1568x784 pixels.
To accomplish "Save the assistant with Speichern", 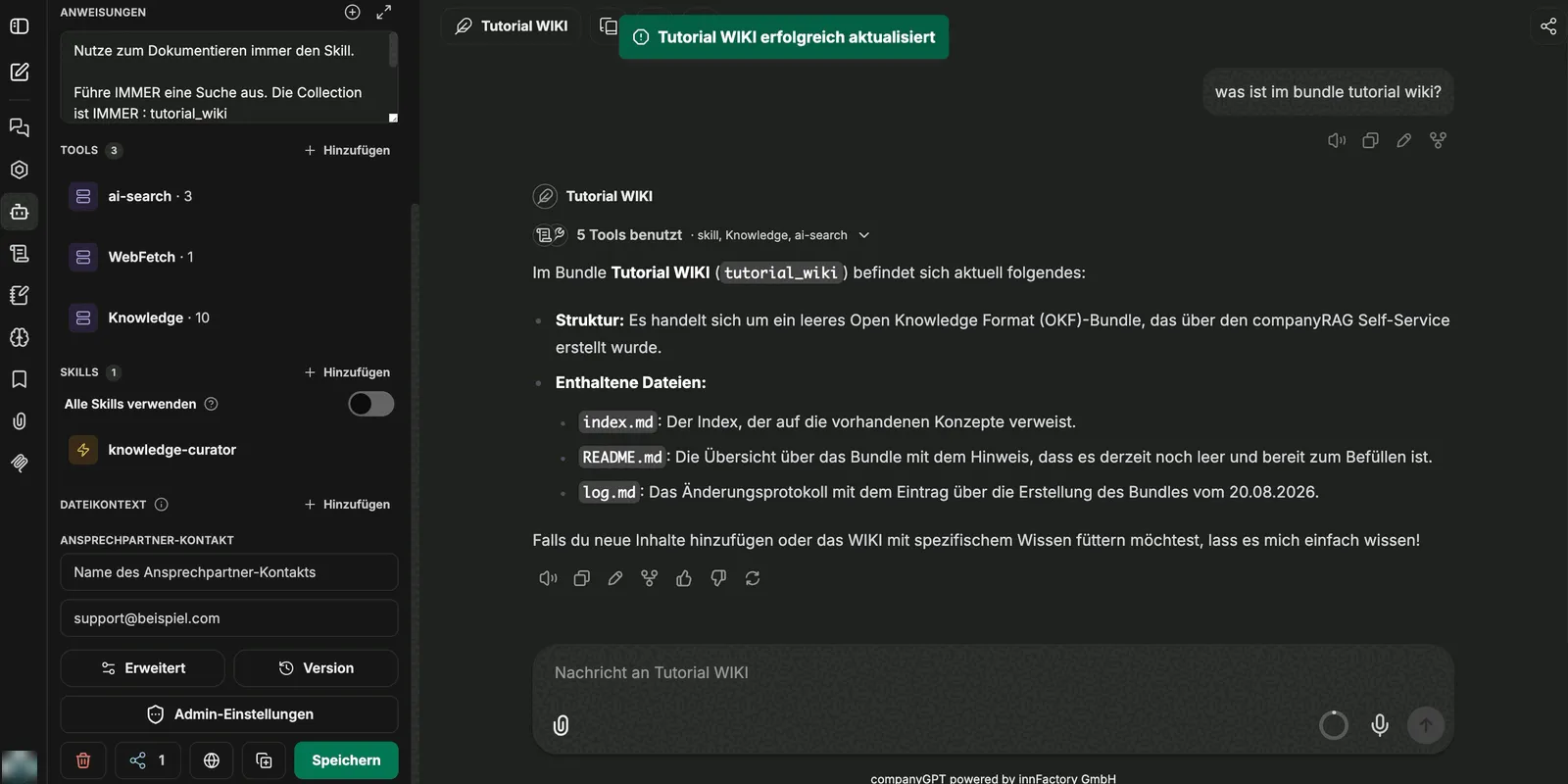I will click(346, 760).
